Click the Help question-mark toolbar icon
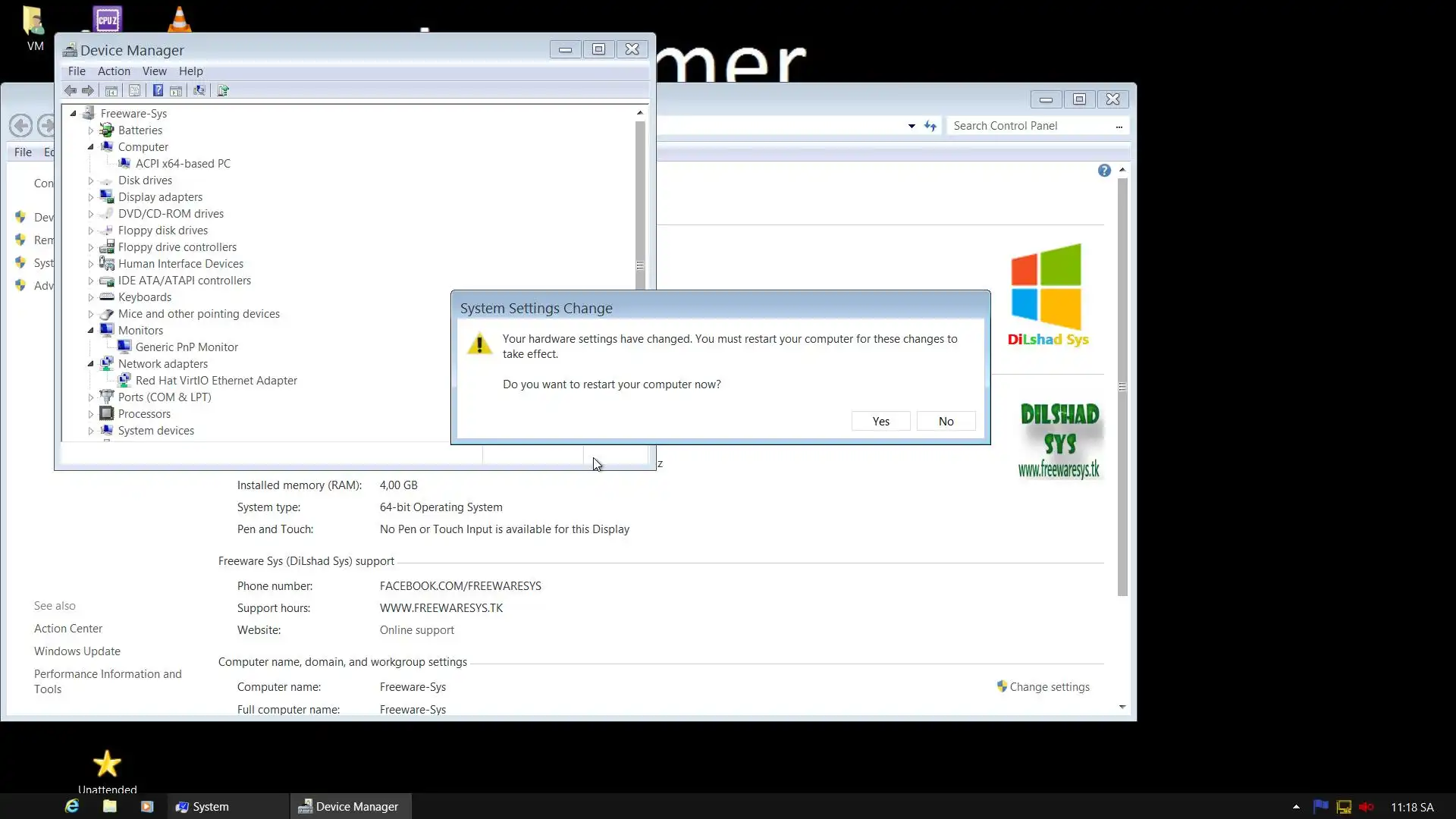The height and width of the screenshot is (819, 1456). 158,91
